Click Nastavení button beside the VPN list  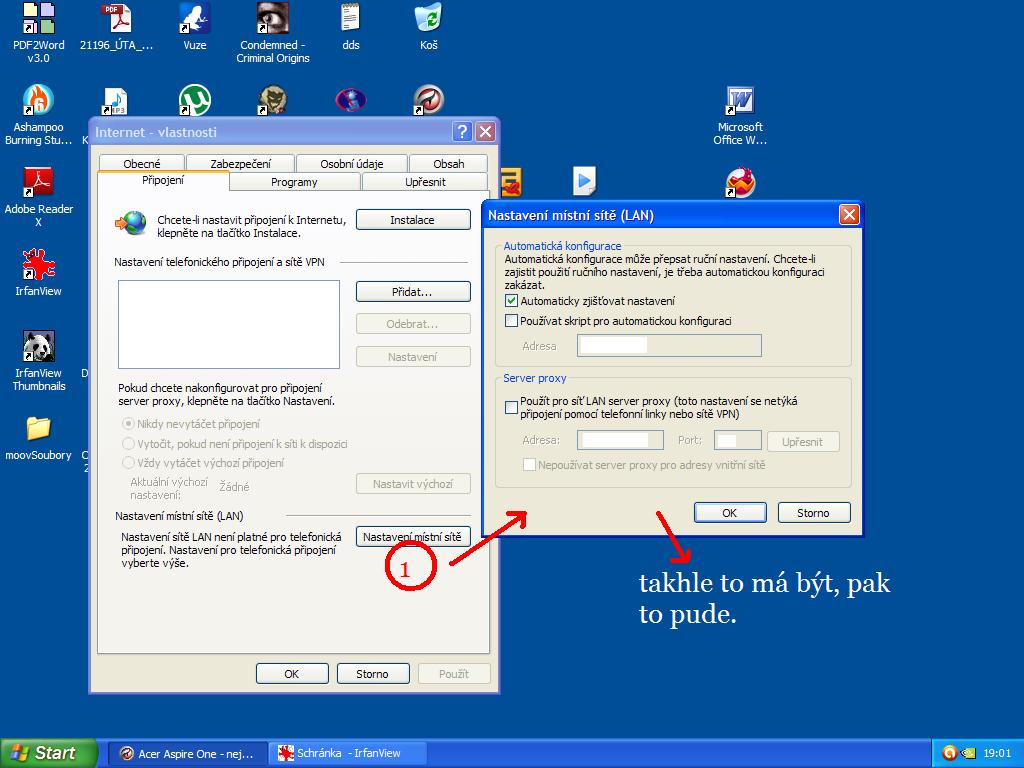[x=413, y=357]
